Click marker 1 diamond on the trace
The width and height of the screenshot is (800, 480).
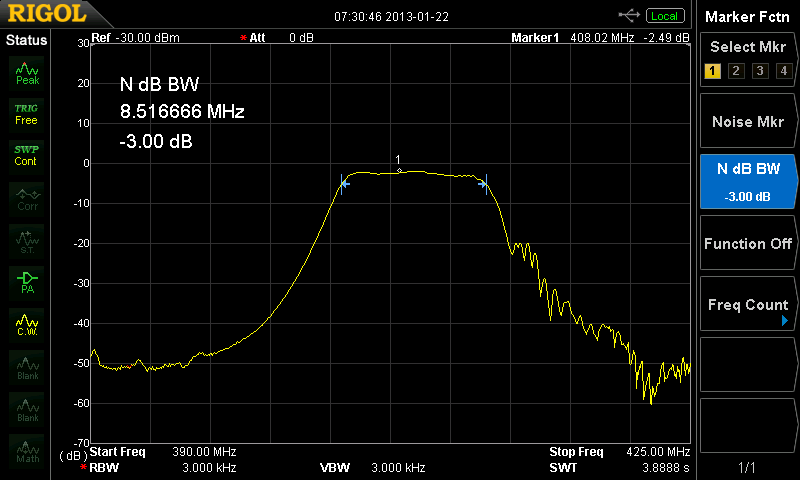(399, 170)
